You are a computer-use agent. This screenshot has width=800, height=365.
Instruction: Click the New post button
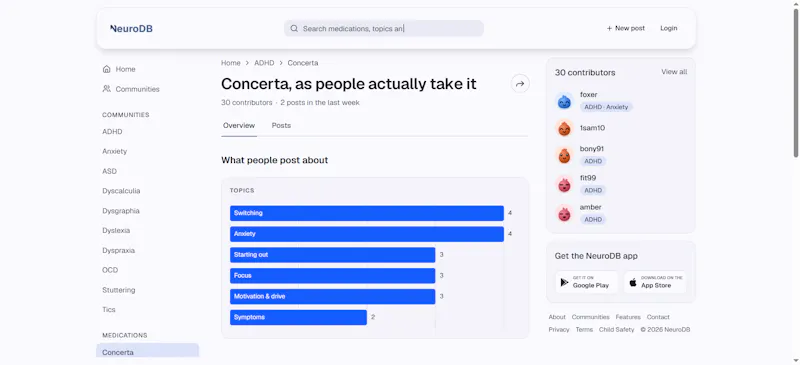(626, 29)
